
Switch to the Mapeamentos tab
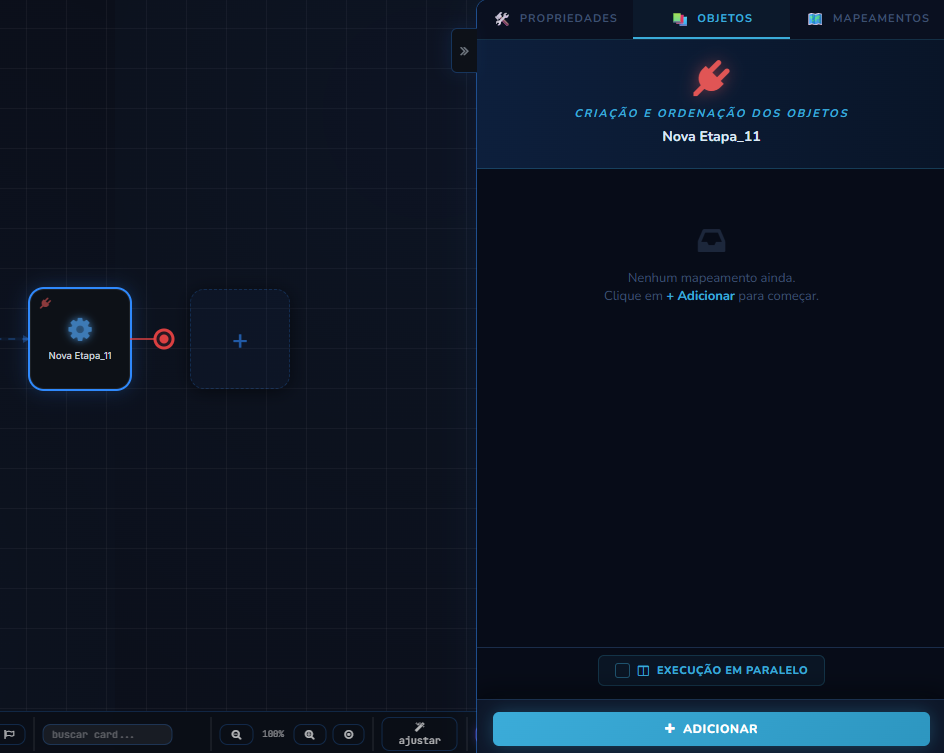click(x=868, y=19)
